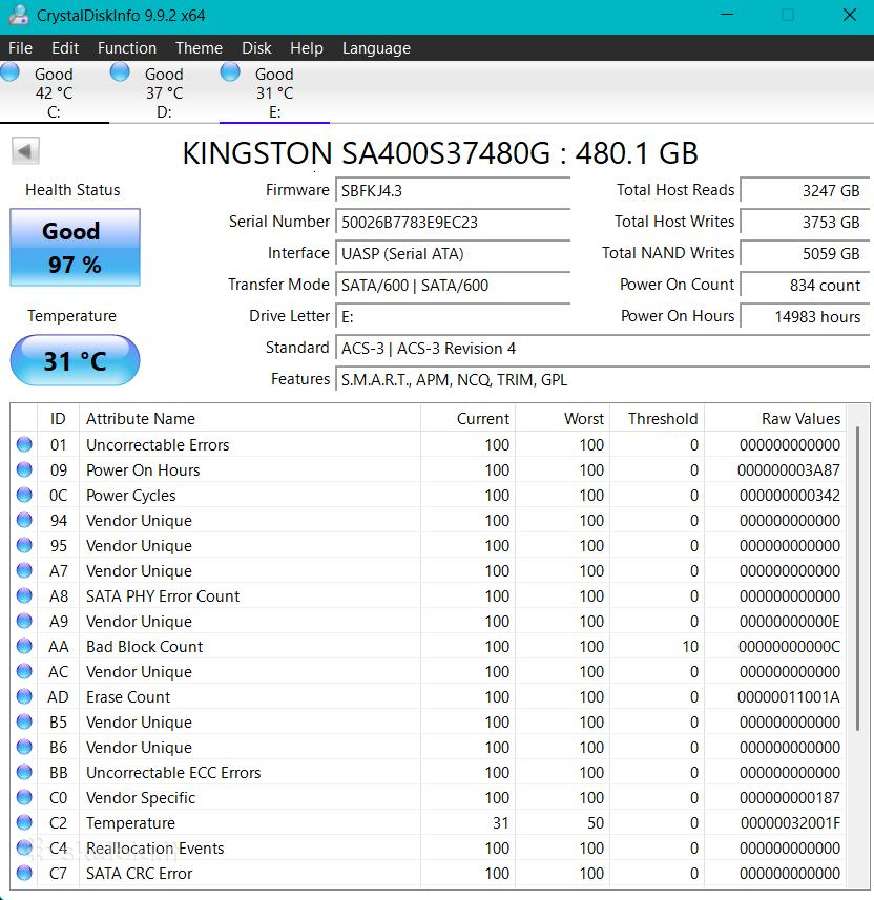The width and height of the screenshot is (874, 900).
Task: Close the CrystalDiskInfo window
Action: (849, 15)
